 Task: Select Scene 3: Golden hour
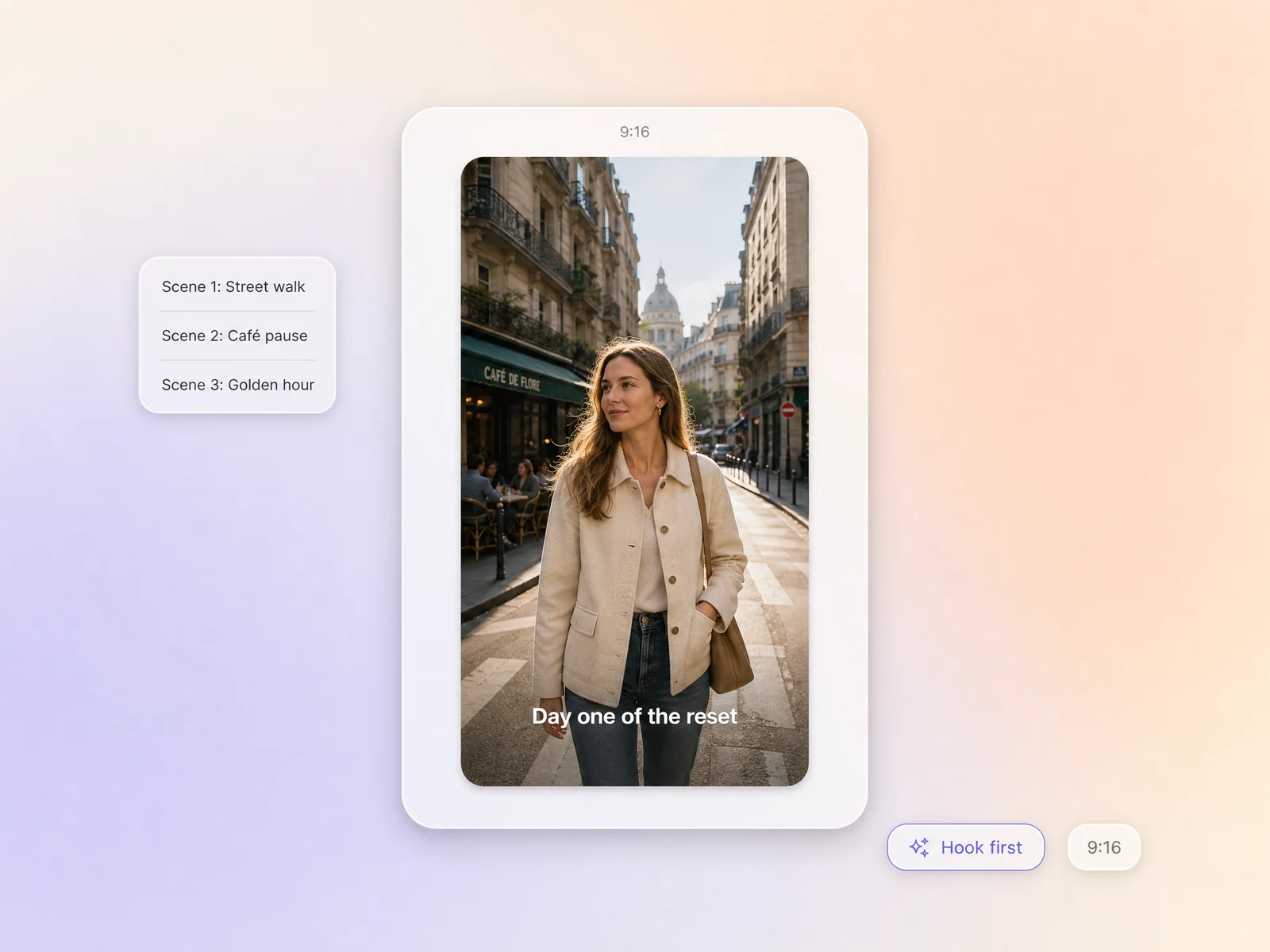tap(238, 385)
